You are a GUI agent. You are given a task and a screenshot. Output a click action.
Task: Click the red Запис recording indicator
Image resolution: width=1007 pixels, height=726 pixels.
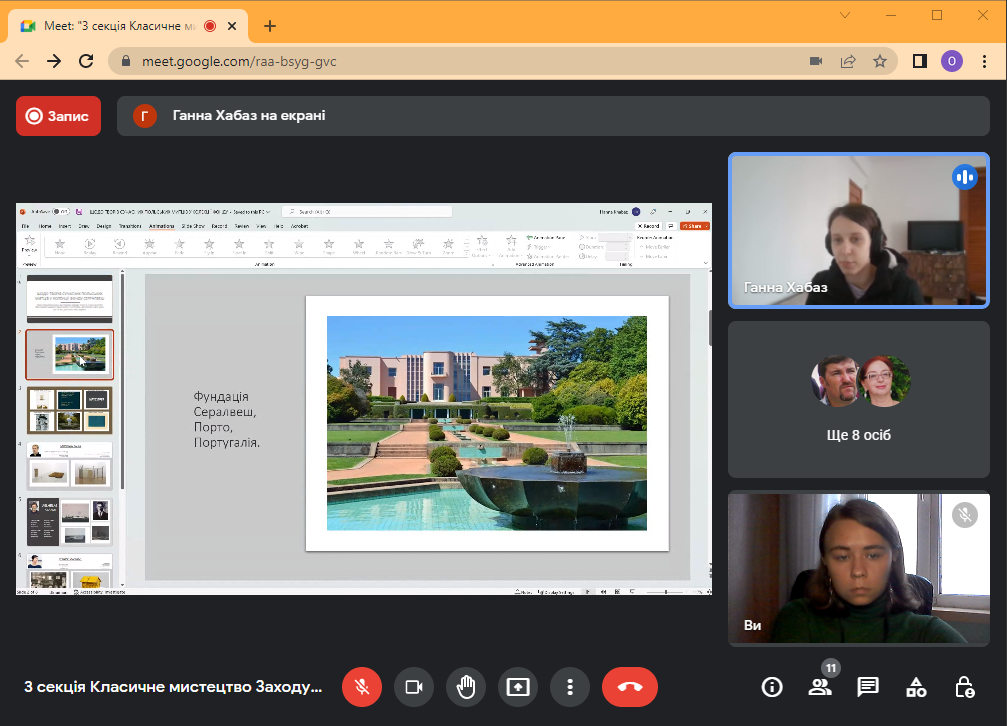(x=58, y=116)
